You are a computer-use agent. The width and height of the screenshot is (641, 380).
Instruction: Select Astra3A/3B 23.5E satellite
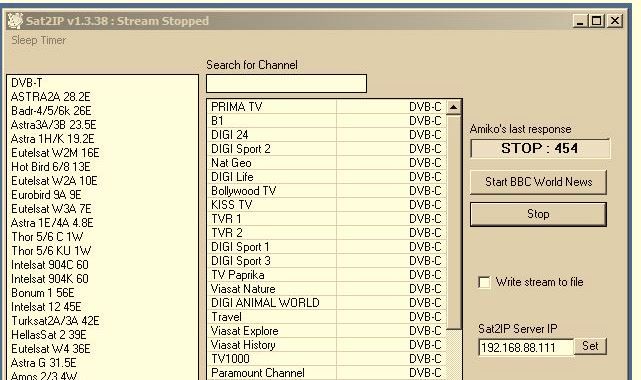pyautogui.click(x=103, y=125)
